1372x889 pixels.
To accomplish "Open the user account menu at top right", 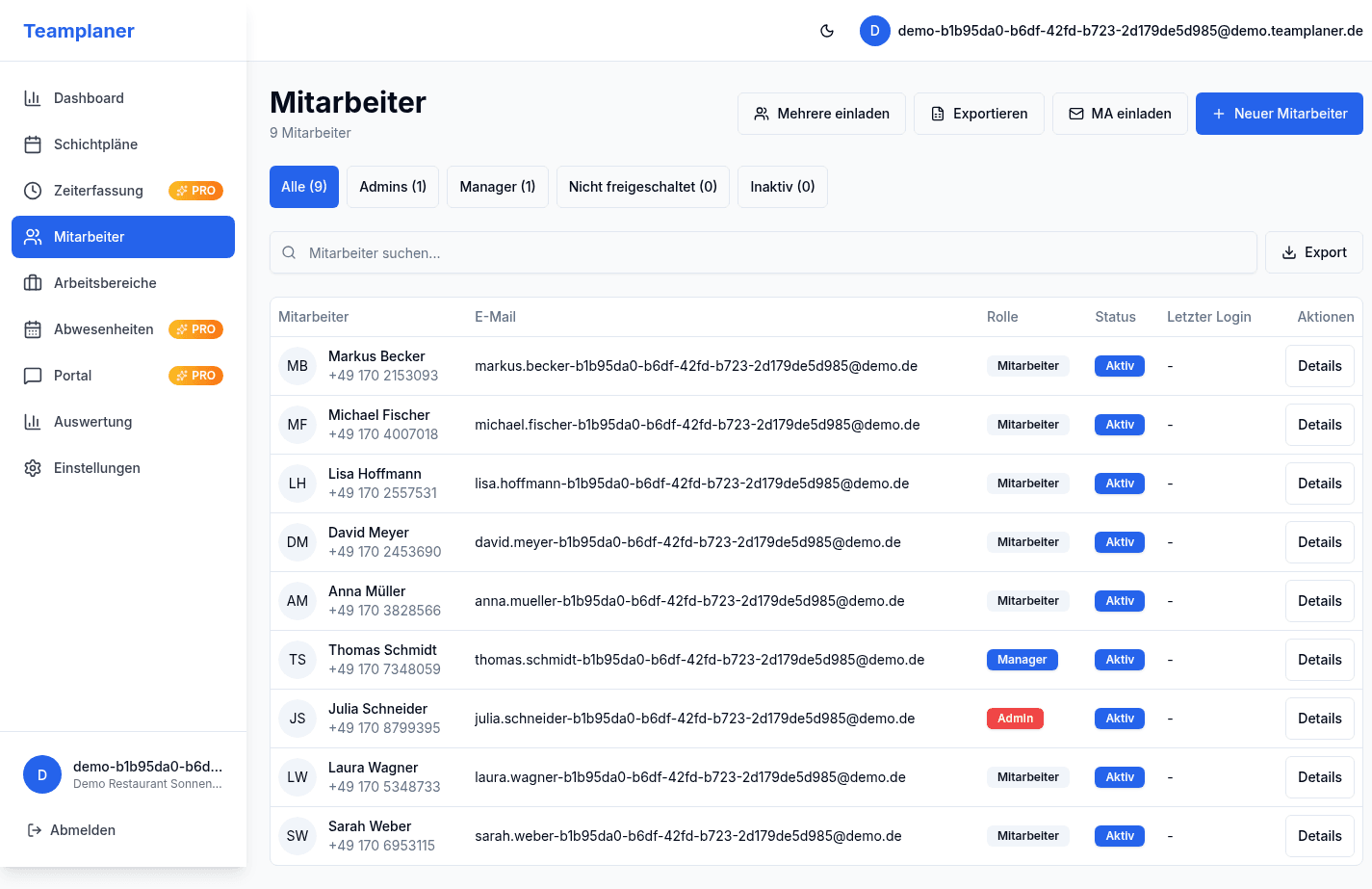I will click(x=1111, y=31).
